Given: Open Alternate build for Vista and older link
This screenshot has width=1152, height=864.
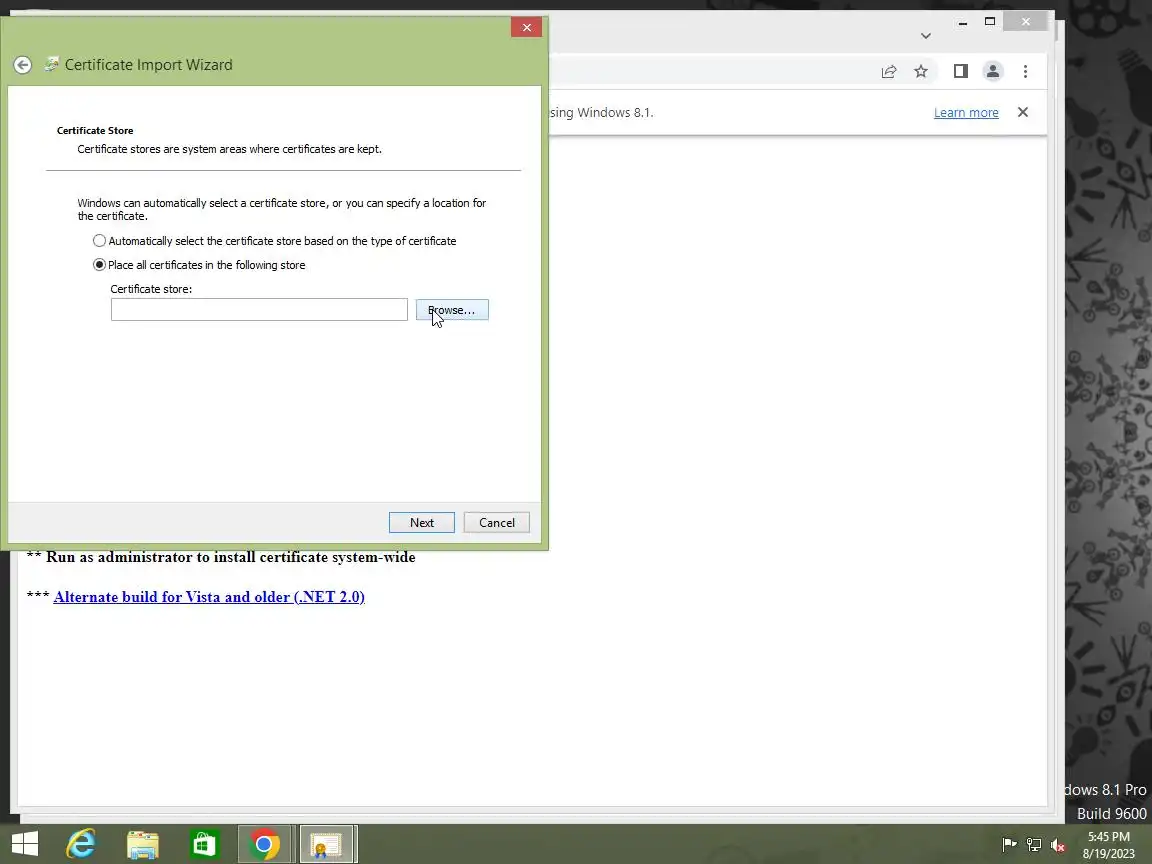Looking at the screenshot, I should (x=209, y=597).
